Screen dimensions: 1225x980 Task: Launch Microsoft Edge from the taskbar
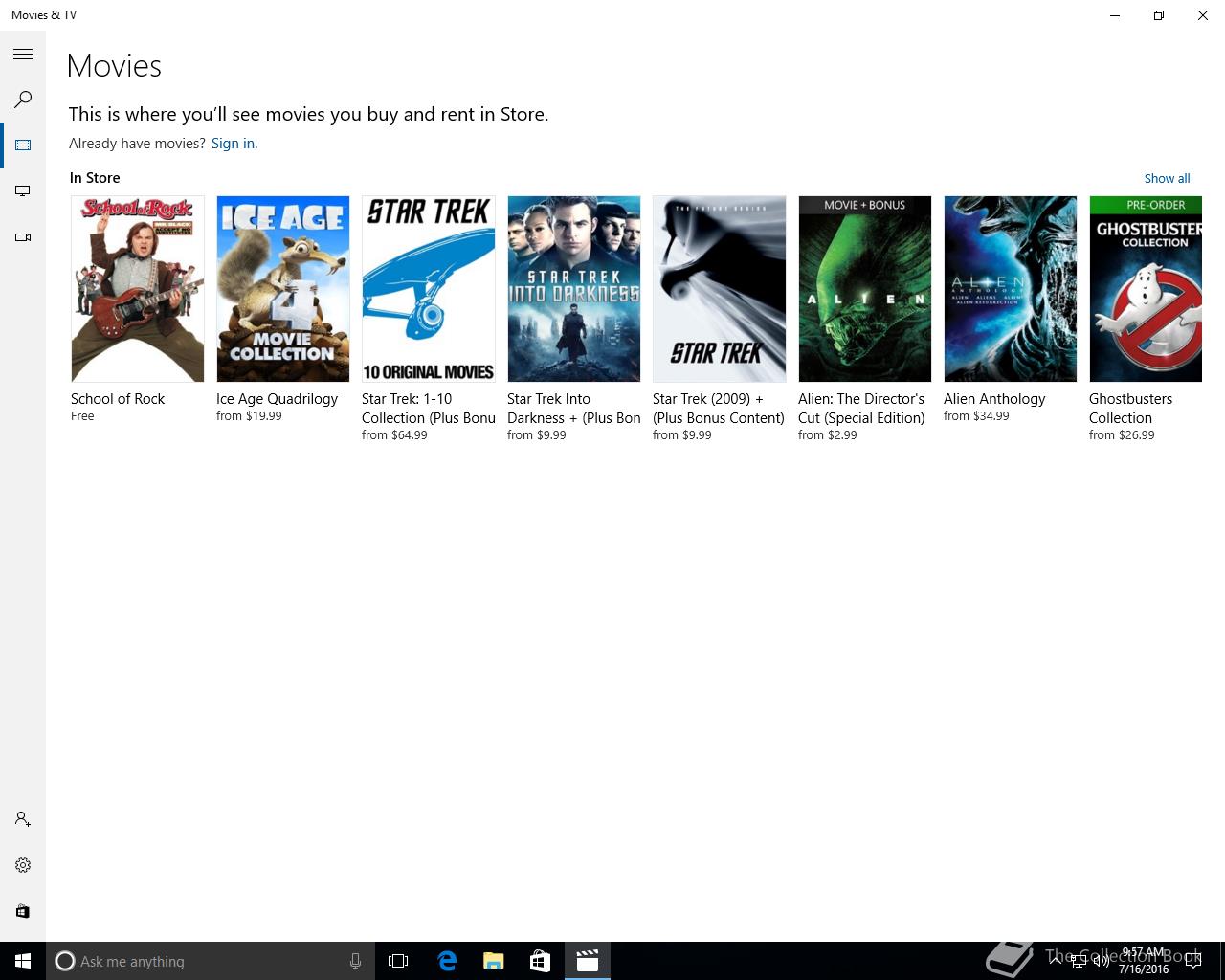coord(447,961)
